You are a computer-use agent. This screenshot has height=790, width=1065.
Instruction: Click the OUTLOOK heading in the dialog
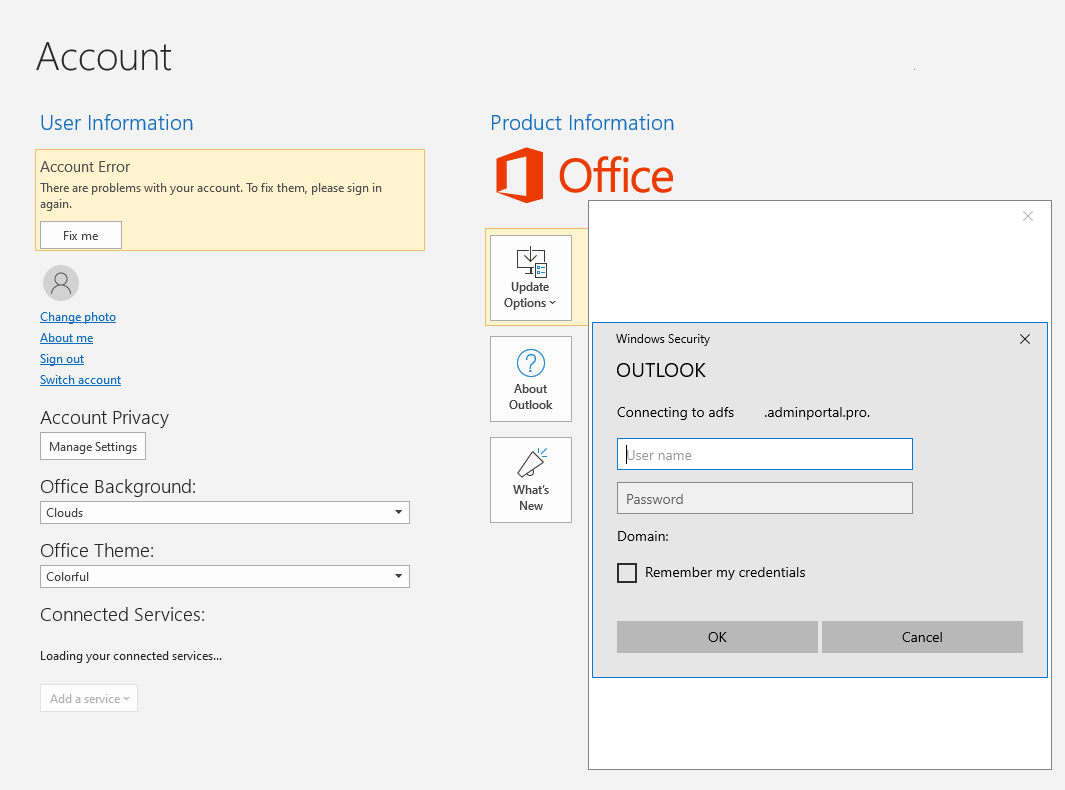point(661,370)
